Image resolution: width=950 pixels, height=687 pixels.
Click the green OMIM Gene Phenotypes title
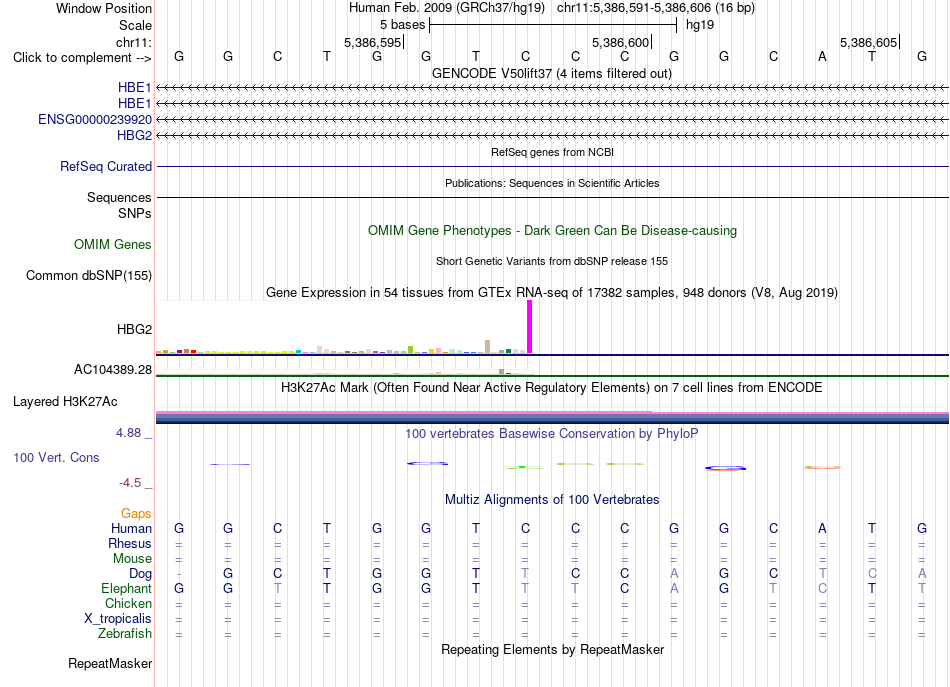point(552,230)
